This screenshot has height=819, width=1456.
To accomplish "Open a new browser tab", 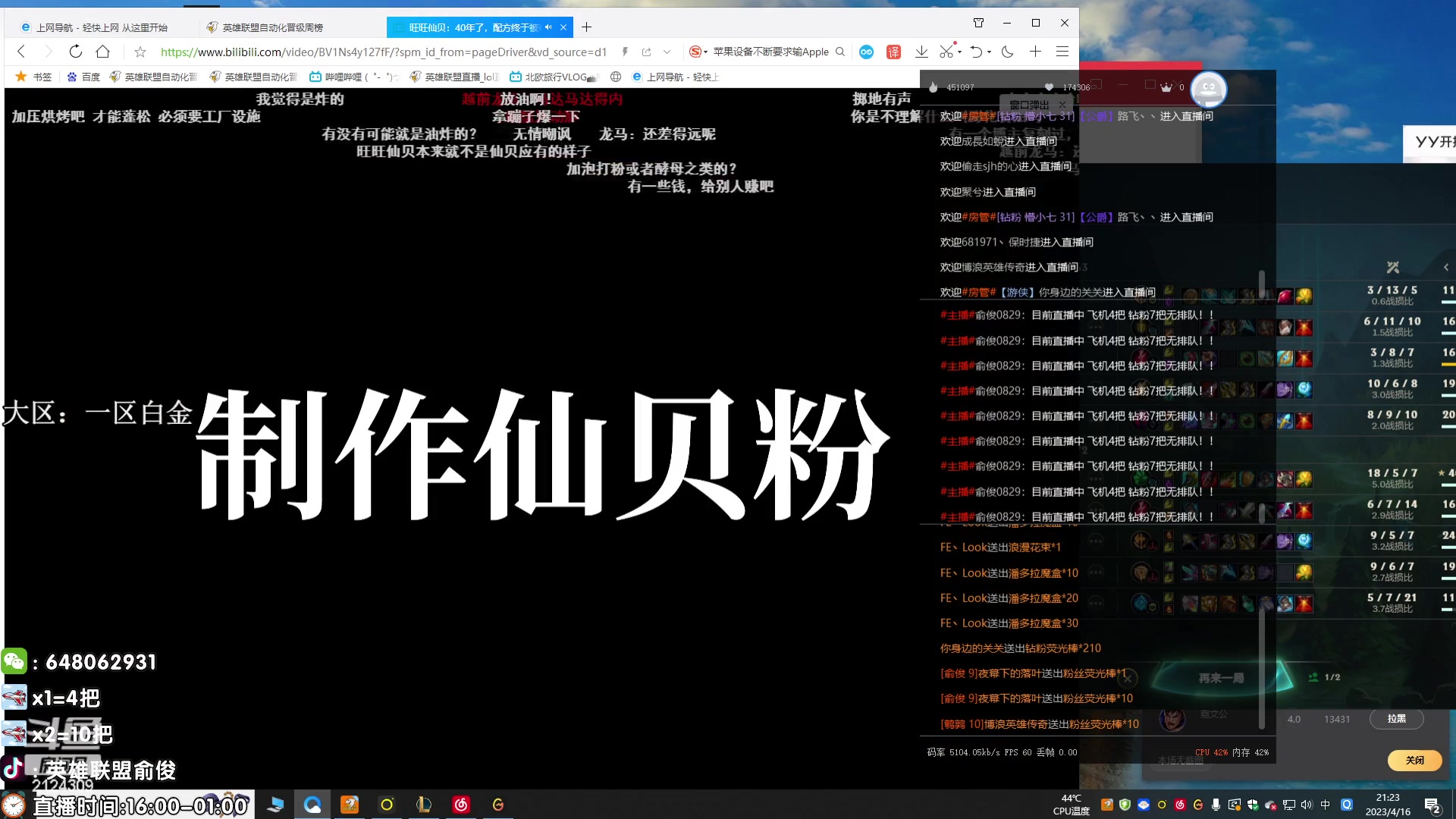I will (586, 27).
